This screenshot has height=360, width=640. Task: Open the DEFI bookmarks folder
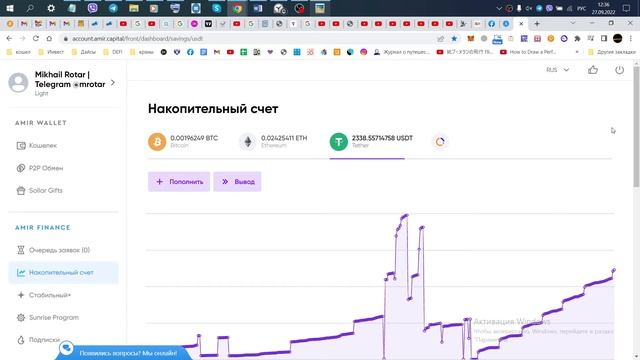[113, 52]
